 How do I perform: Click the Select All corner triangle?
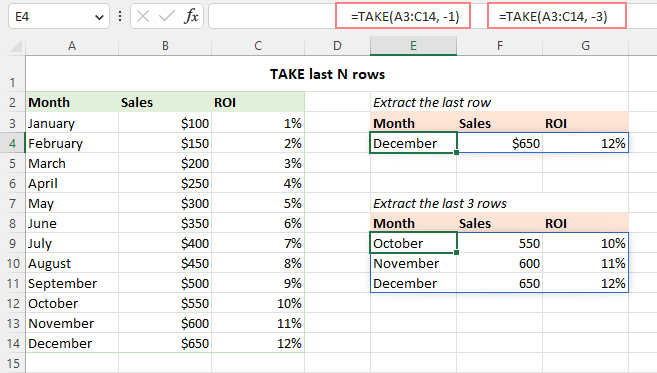16,45
